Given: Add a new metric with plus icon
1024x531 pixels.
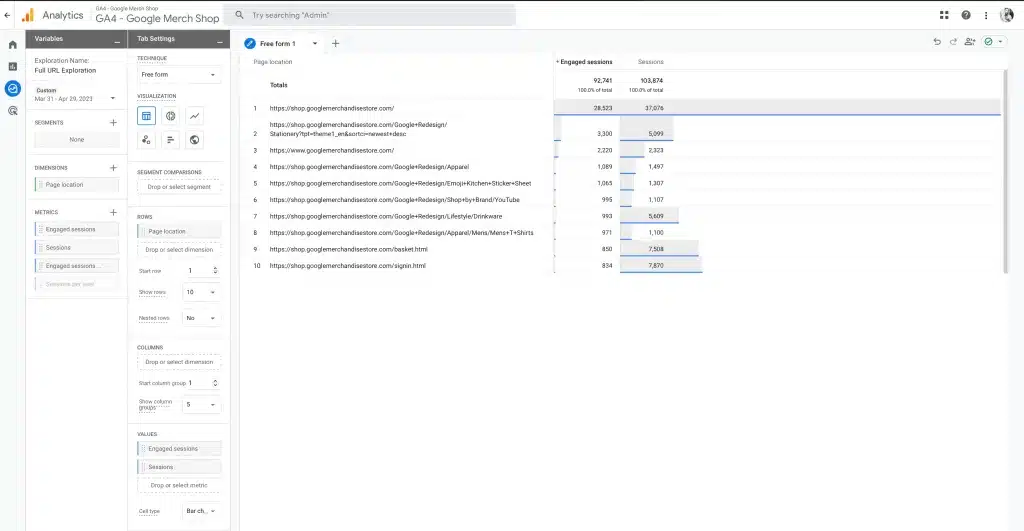Looking at the screenshot, I should (x=113, y=212).
